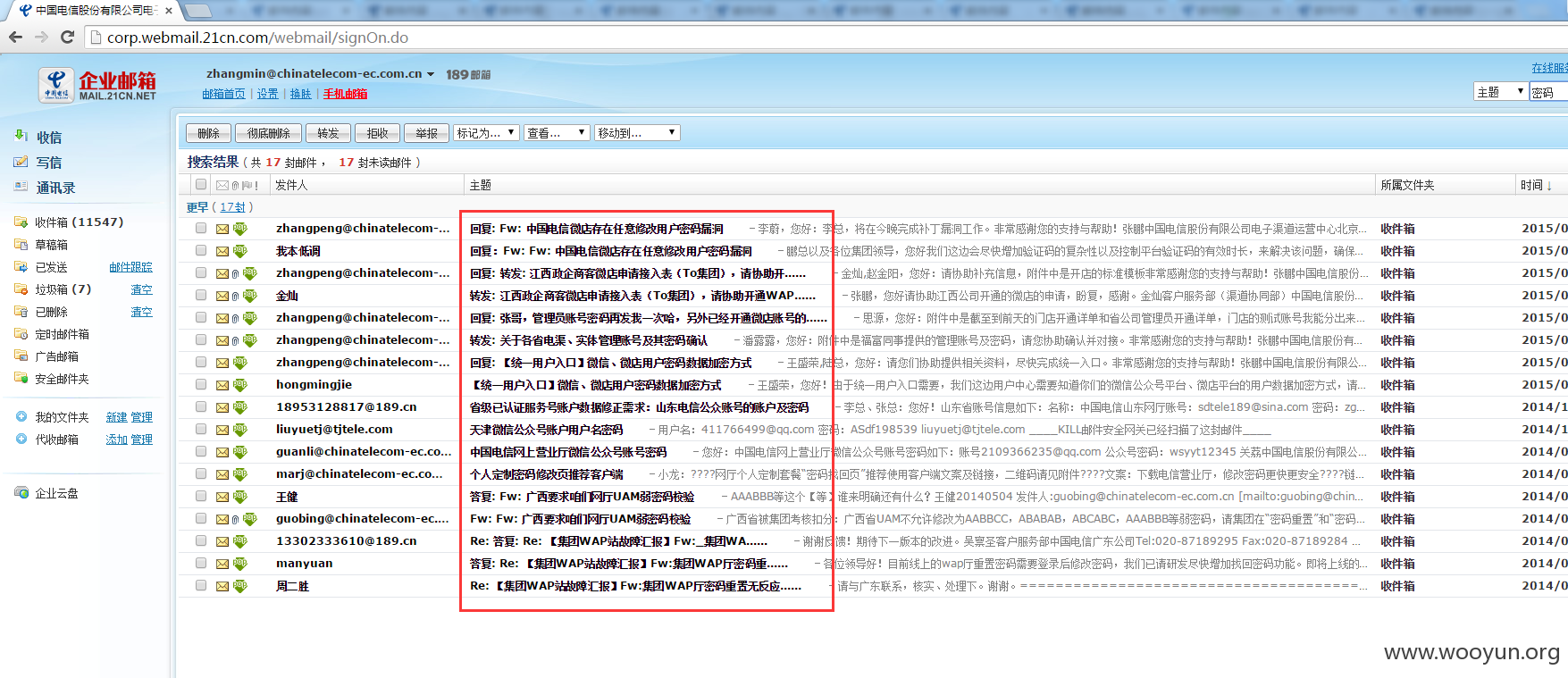
Task: Check the liuyuetj@tjtele.com email checkbox
Action: point(201,429)
